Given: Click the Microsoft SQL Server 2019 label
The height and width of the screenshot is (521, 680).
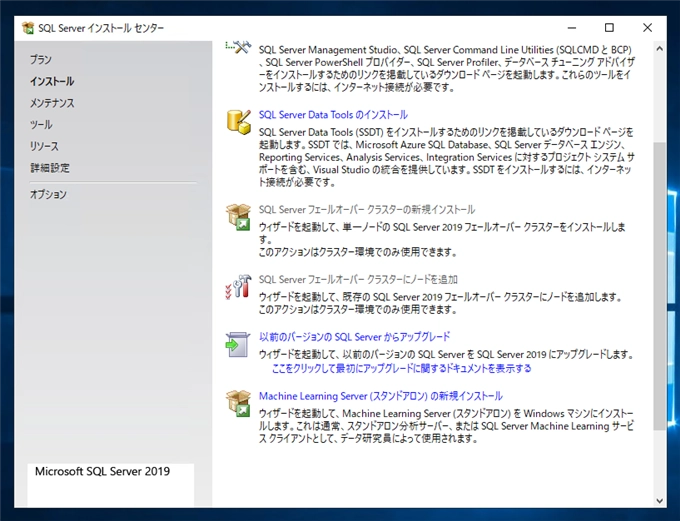Looking at the screenshot, I should pyautogui.click(x=102, y=472).
